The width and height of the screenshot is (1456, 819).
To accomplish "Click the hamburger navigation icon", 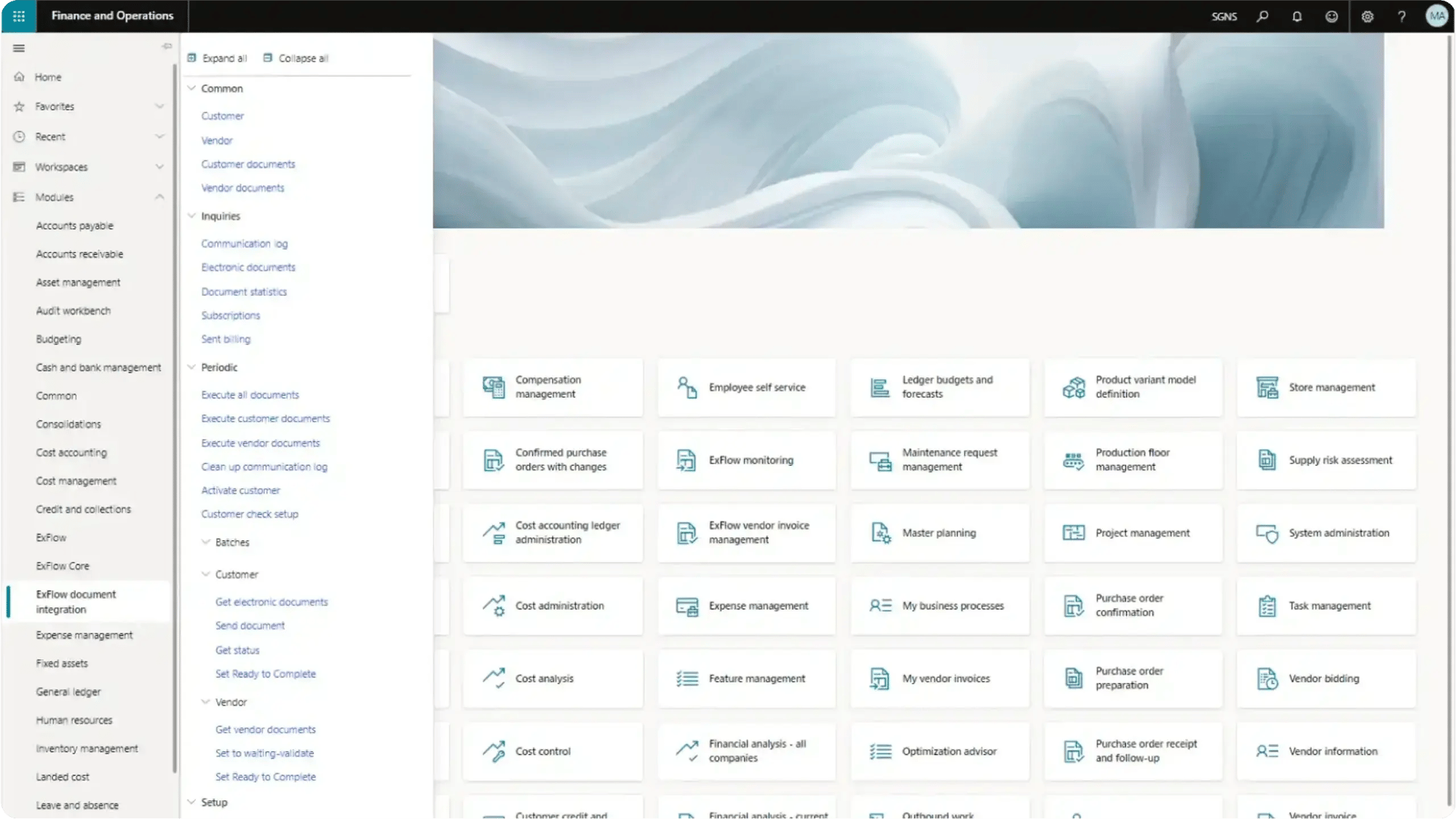I will [x=18, y=48].
